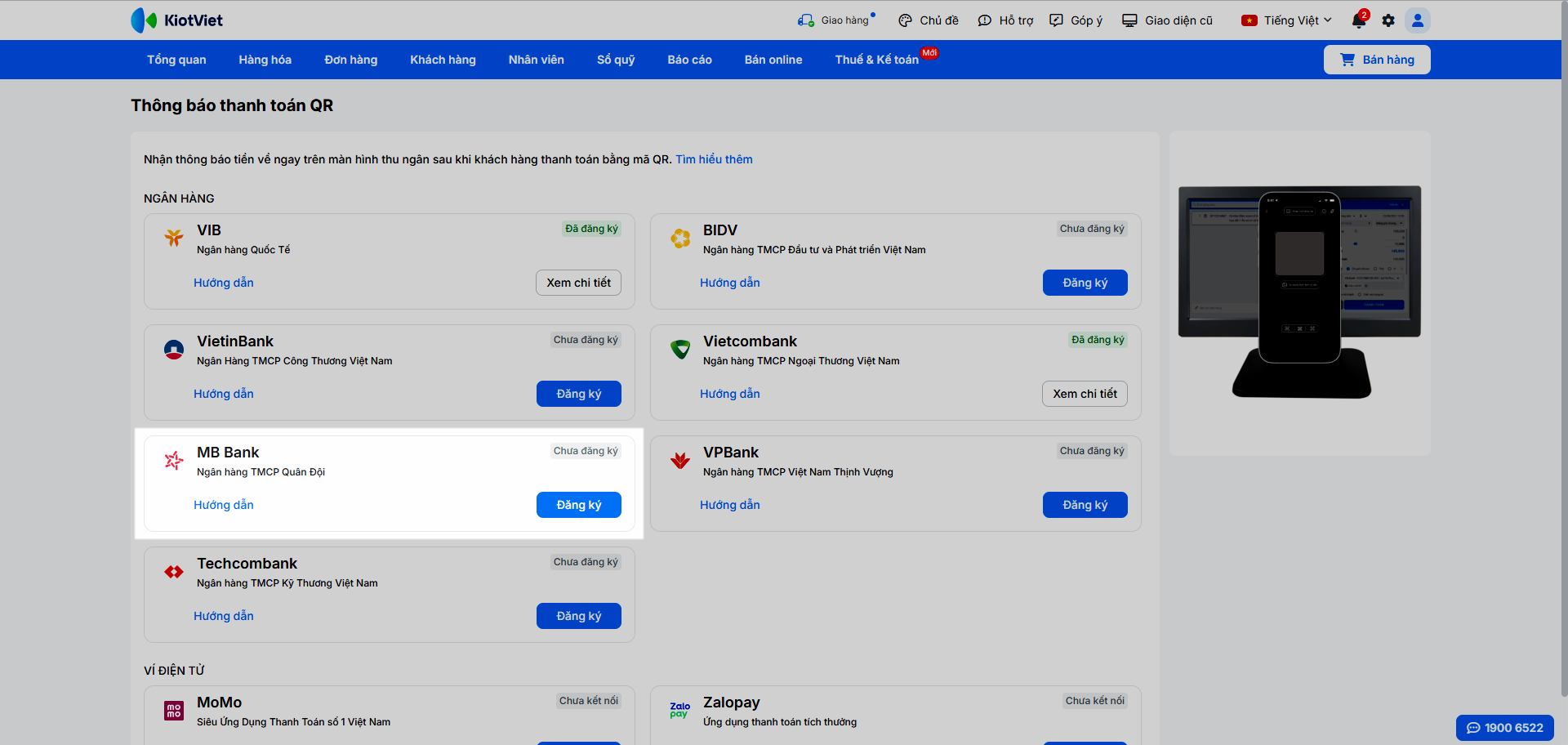The width and height of the screenshot is (1568, 745).
Task: Register VPBank with Đăng ký button
Action: pyautogui.click(x=1085, y=505)
